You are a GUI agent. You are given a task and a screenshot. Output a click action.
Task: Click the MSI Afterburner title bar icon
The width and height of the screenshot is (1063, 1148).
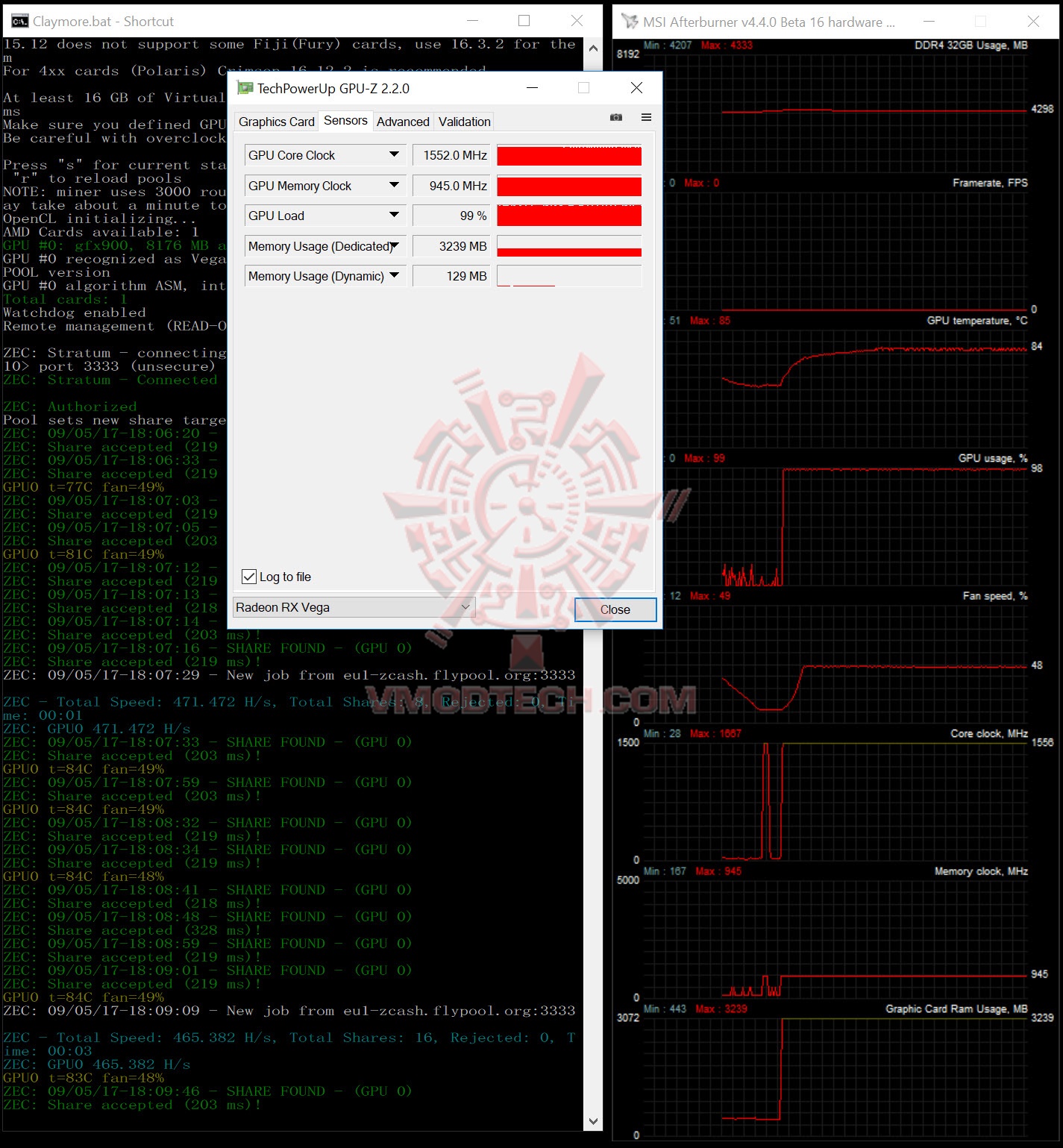(x=630, y=22)
